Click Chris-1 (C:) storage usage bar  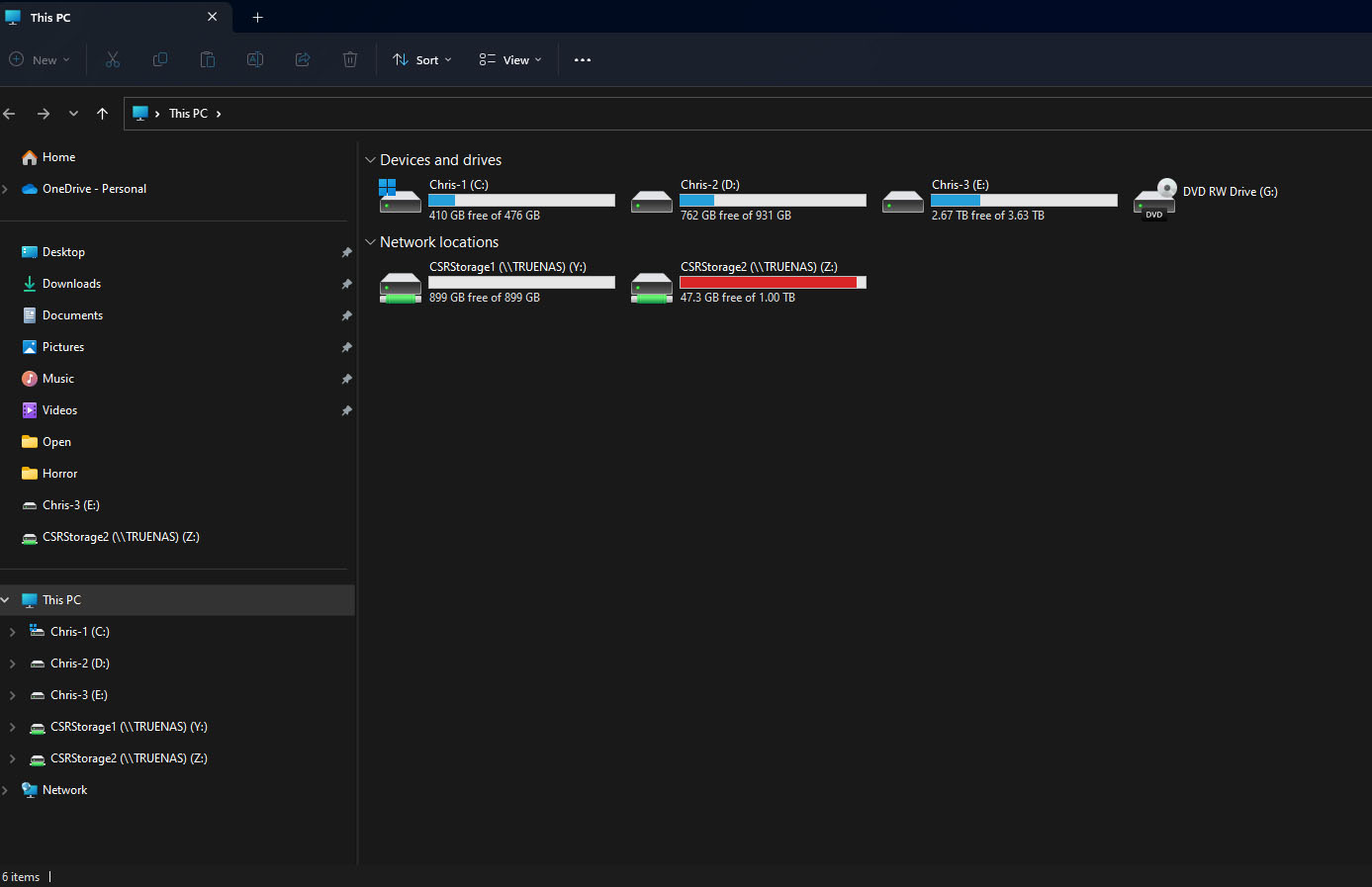point(521,200)
